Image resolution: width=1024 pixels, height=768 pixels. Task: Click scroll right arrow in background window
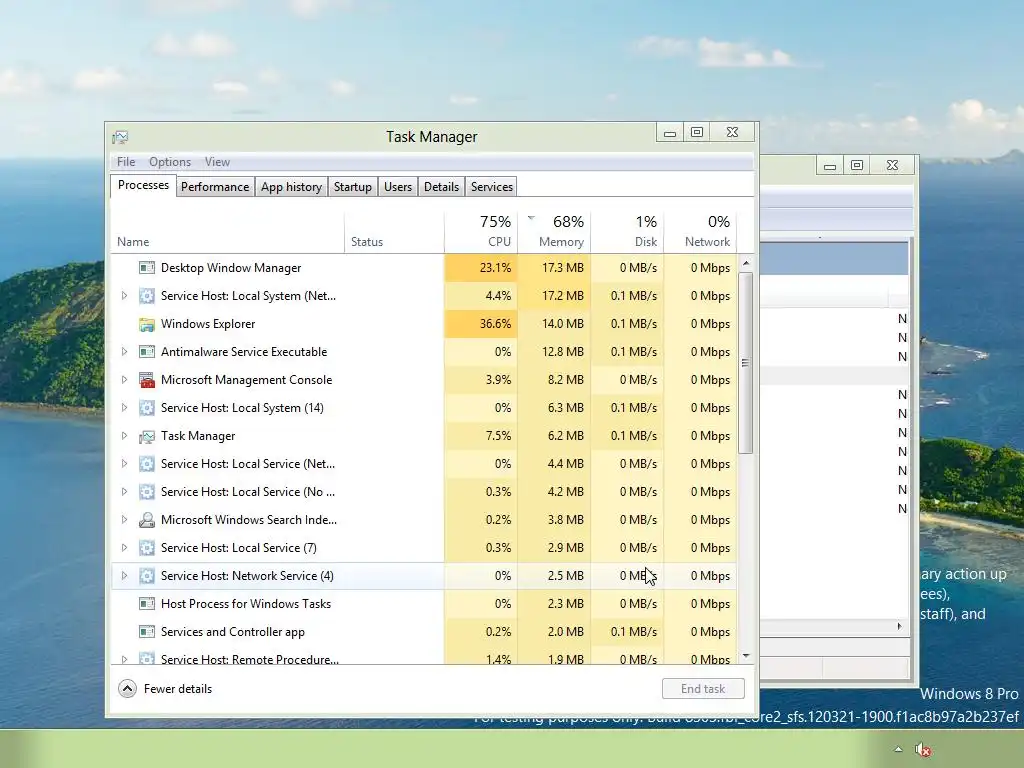(899, 626)
